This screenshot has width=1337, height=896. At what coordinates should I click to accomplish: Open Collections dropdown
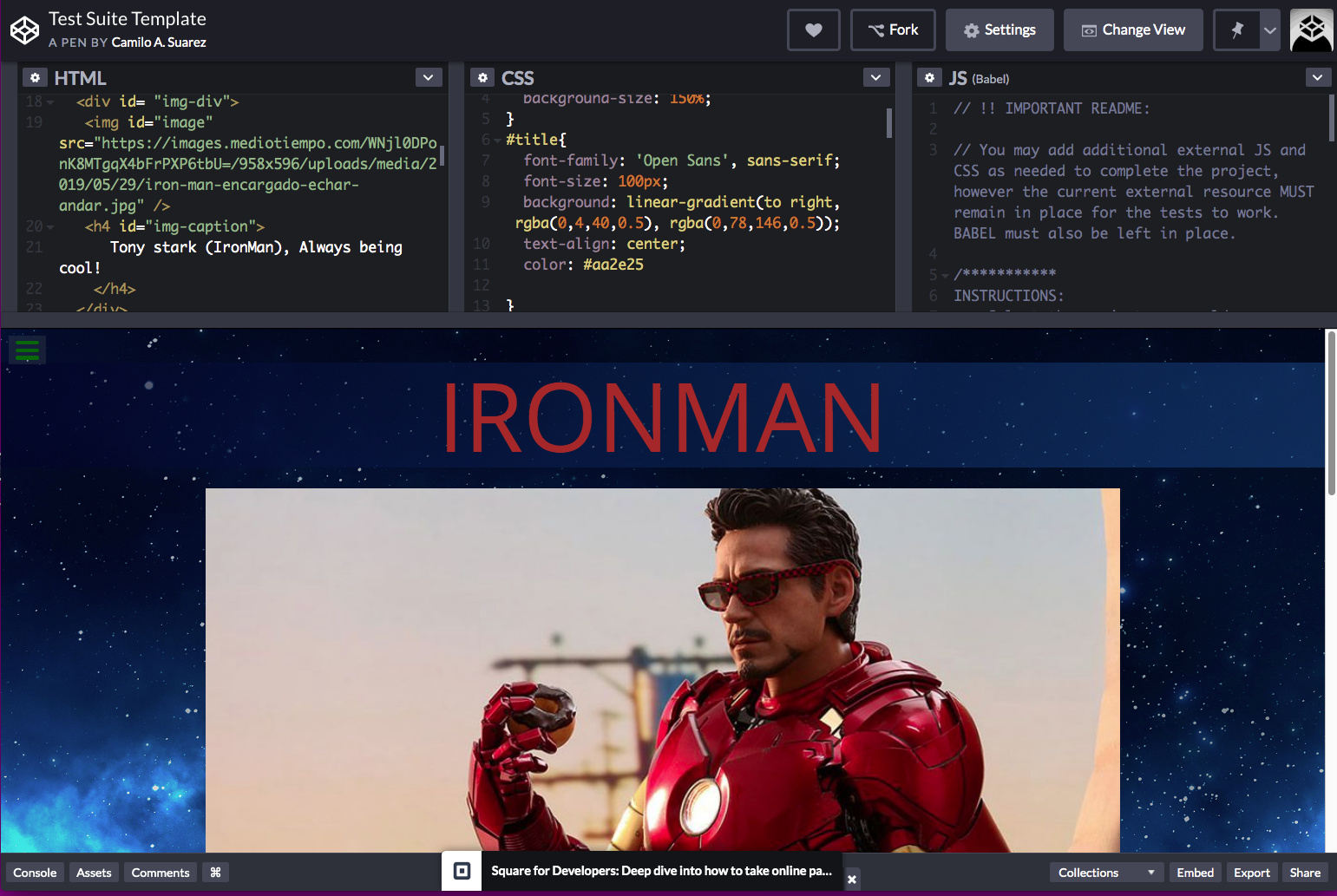[x=1106, y=873]
